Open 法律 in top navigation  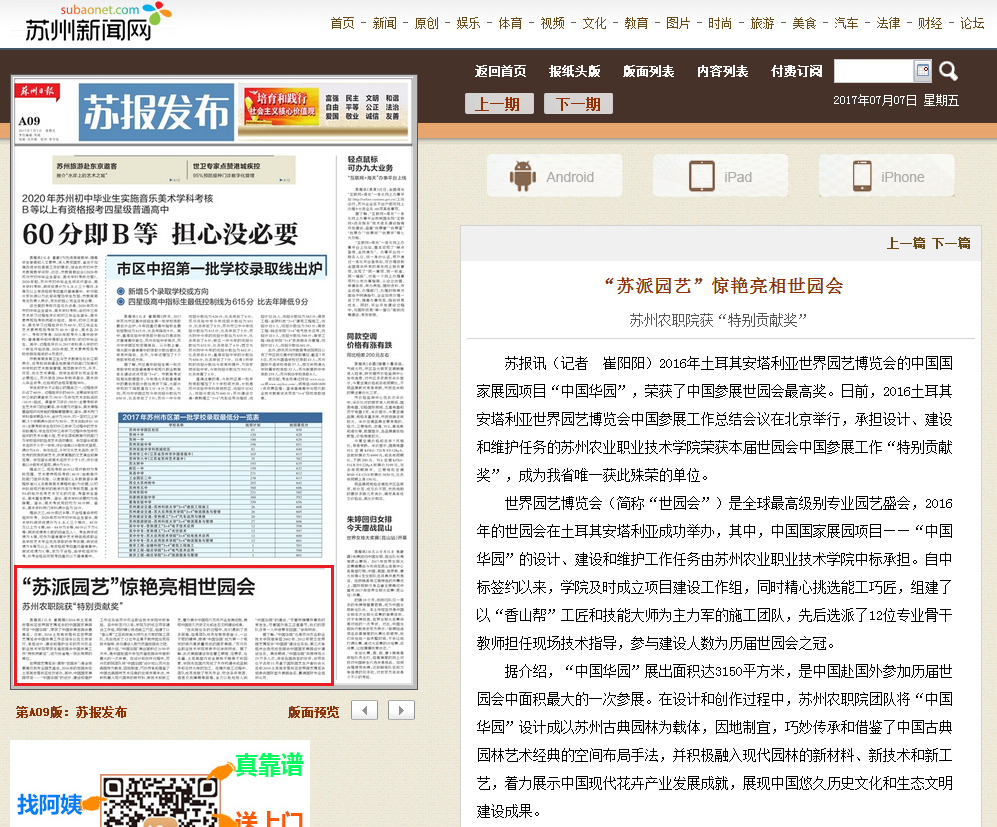click(888, 24)
